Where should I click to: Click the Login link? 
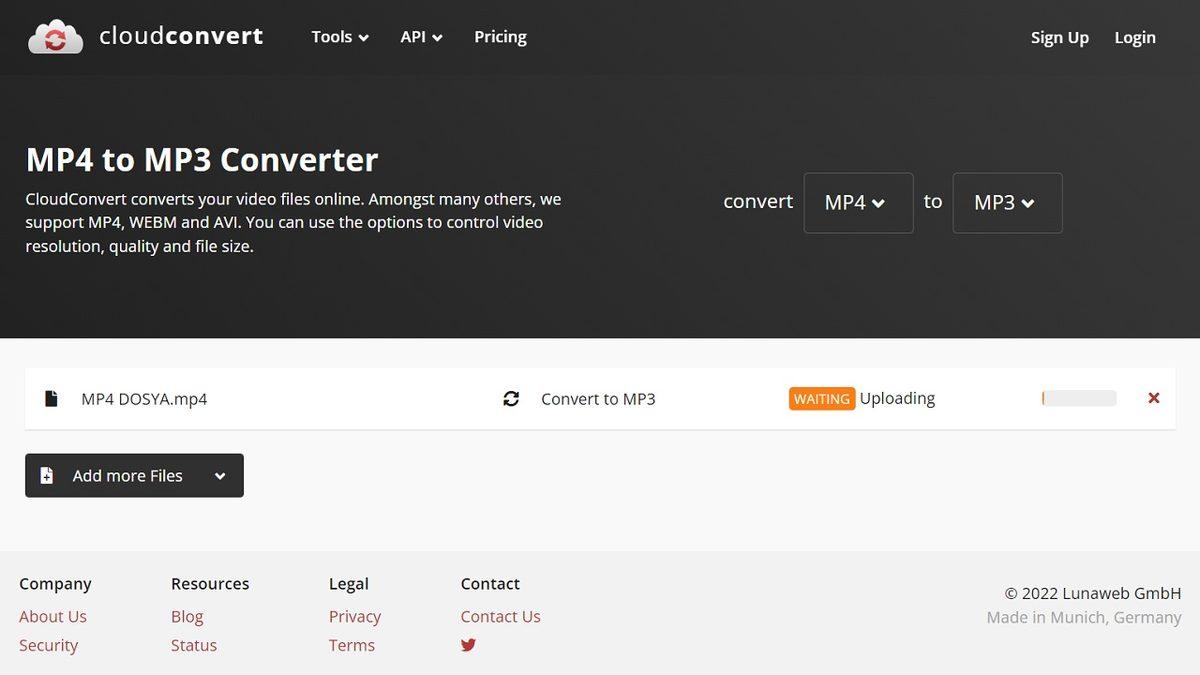1135,38
